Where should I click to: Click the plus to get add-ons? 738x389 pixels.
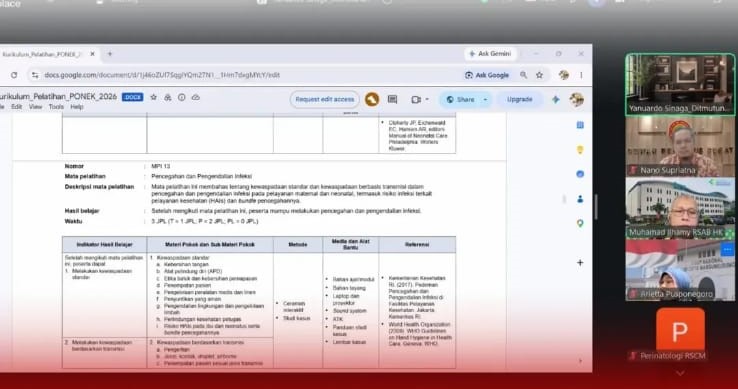580,263
